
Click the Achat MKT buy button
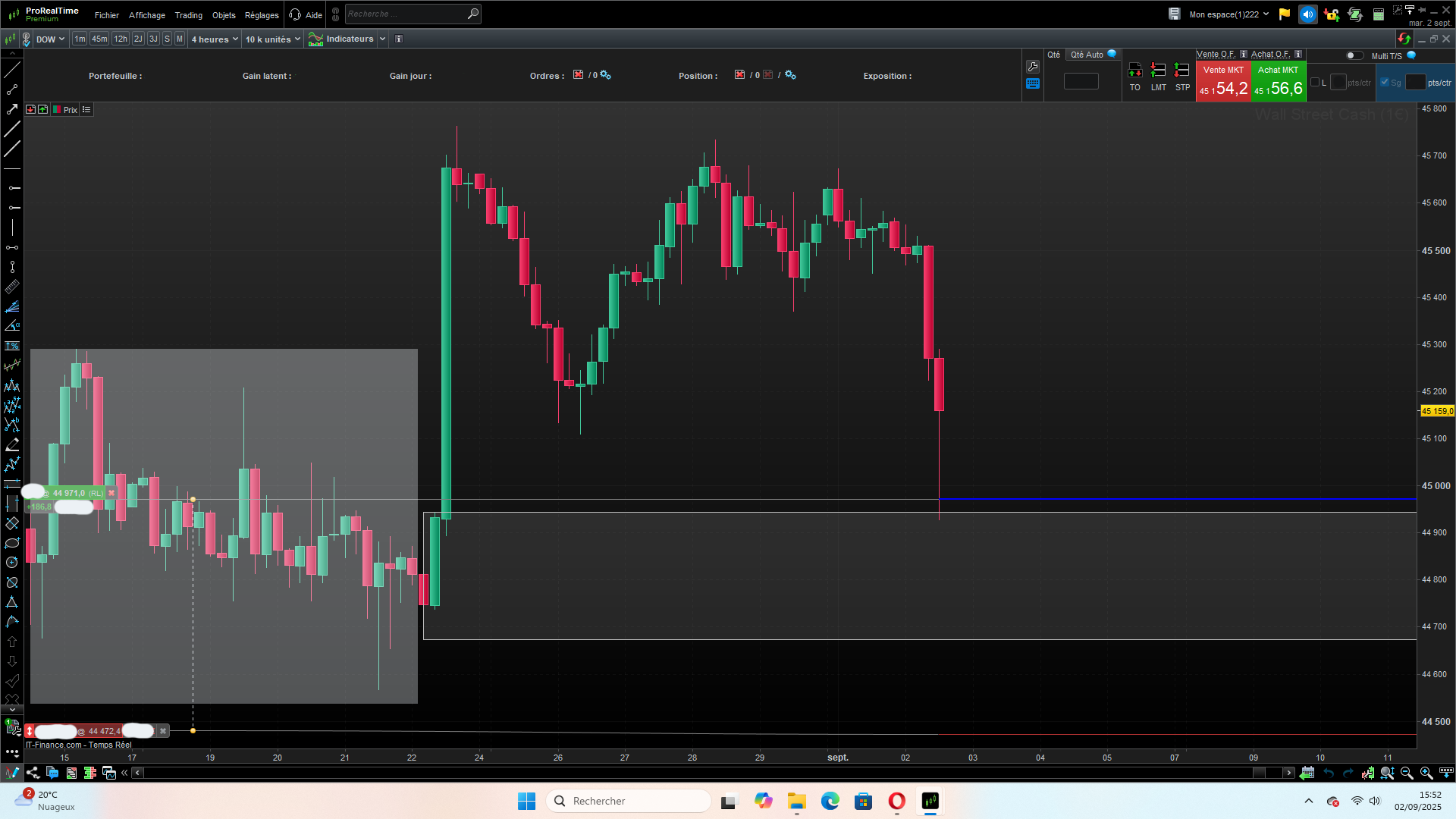pyautogui.click(x=1278, y=81)
